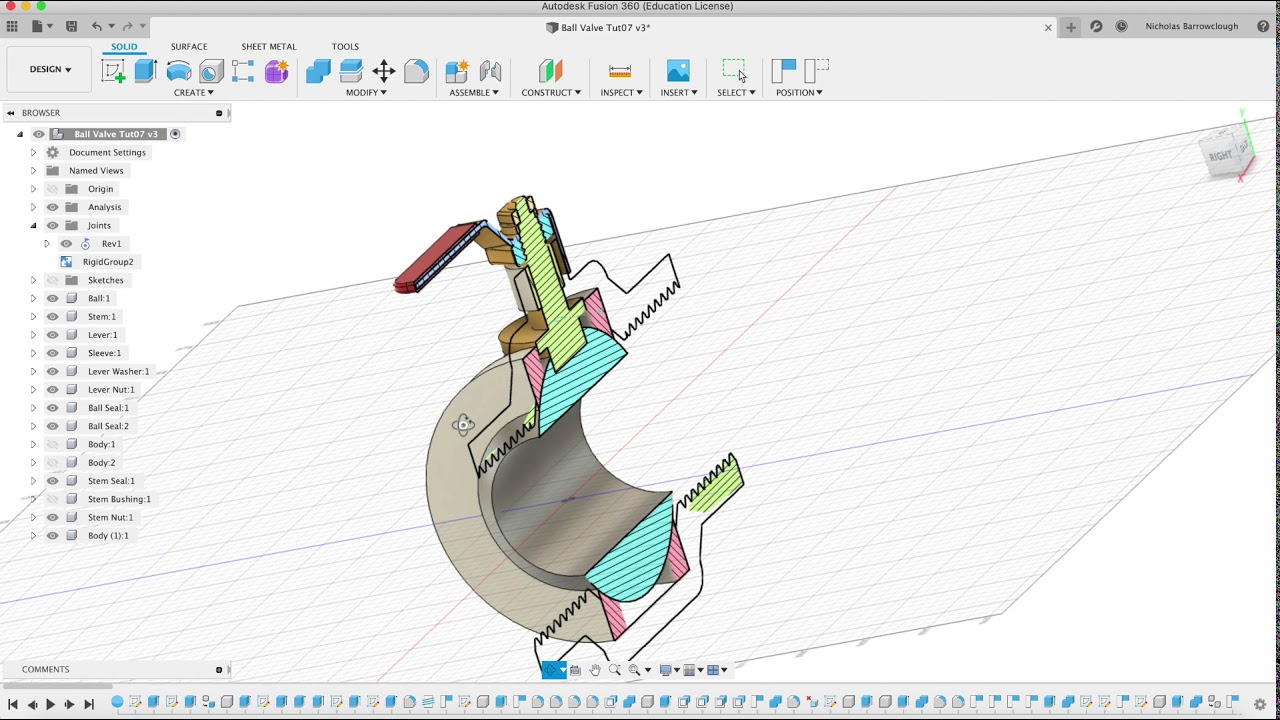This screenshot has height=720, width=1280.
Task: Hide the Lever:1 component
Action: pyautogui.click(x=53, y=335)
